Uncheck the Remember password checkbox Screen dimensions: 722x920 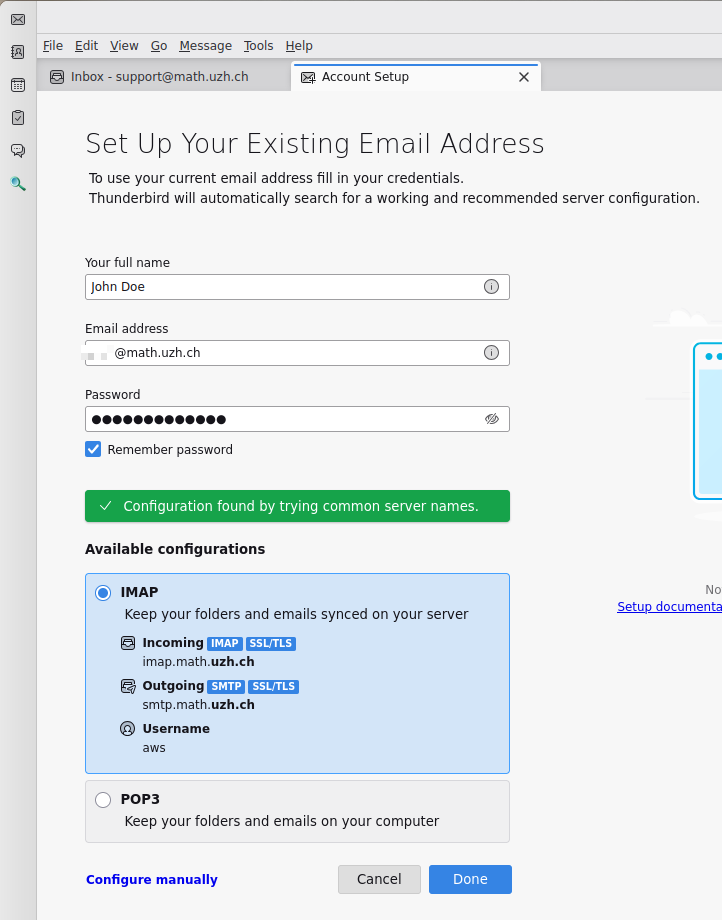tap(93, 450)
